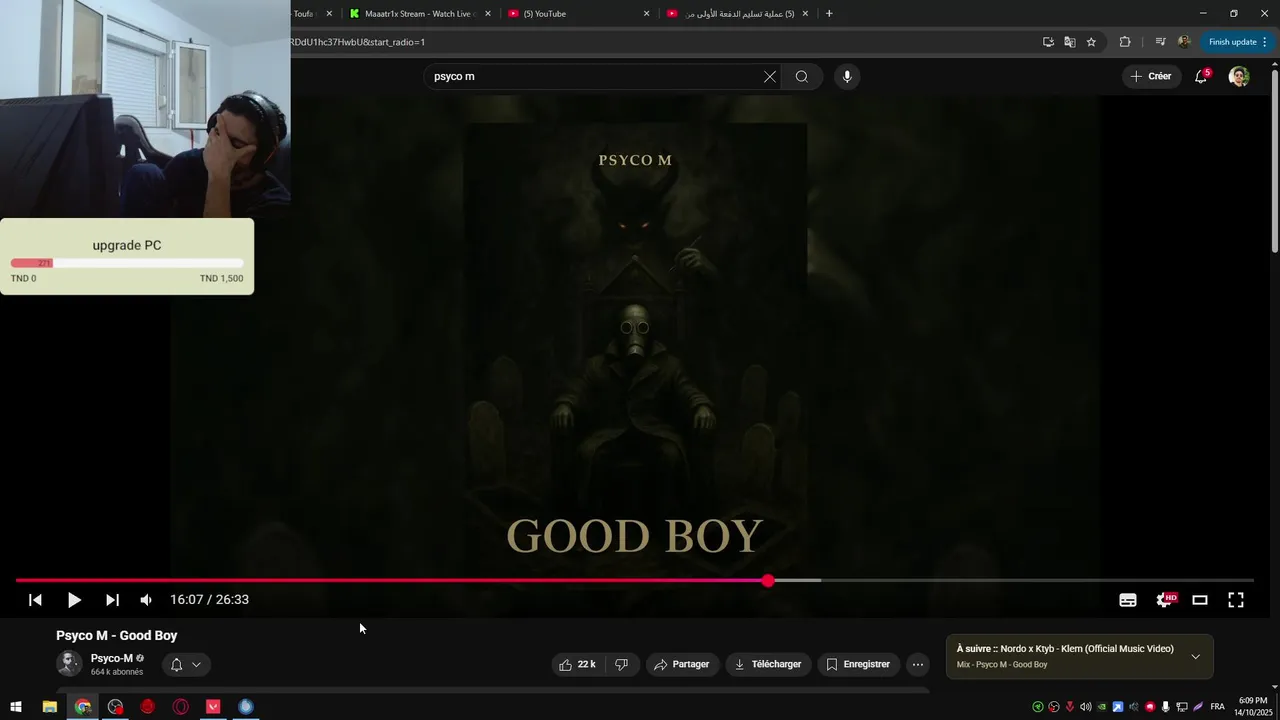
Task: Open the Psyco-M channel name link
Action: click(x=112, y=658)
